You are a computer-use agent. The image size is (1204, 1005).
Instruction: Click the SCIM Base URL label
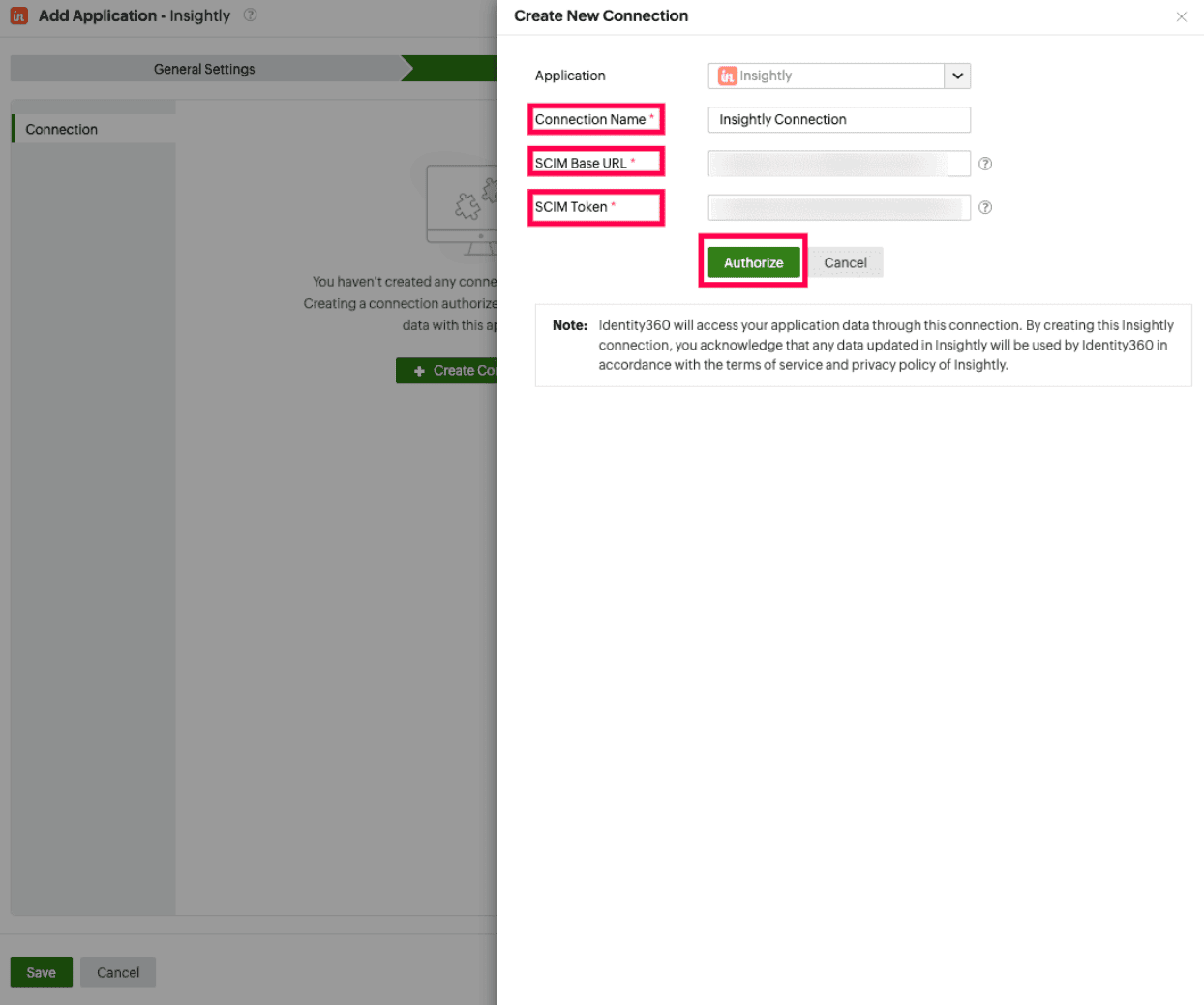tap(581, 163)
